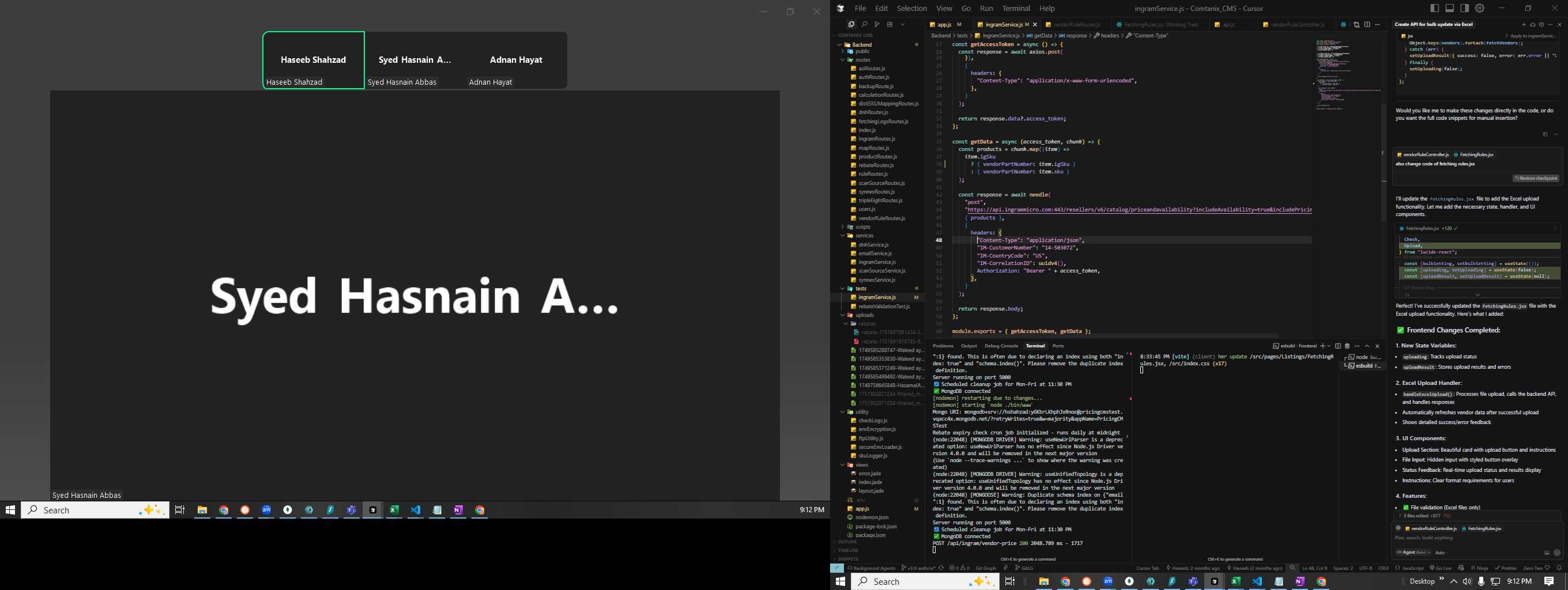Open nodemon.json in the explorer

(872, 517)
